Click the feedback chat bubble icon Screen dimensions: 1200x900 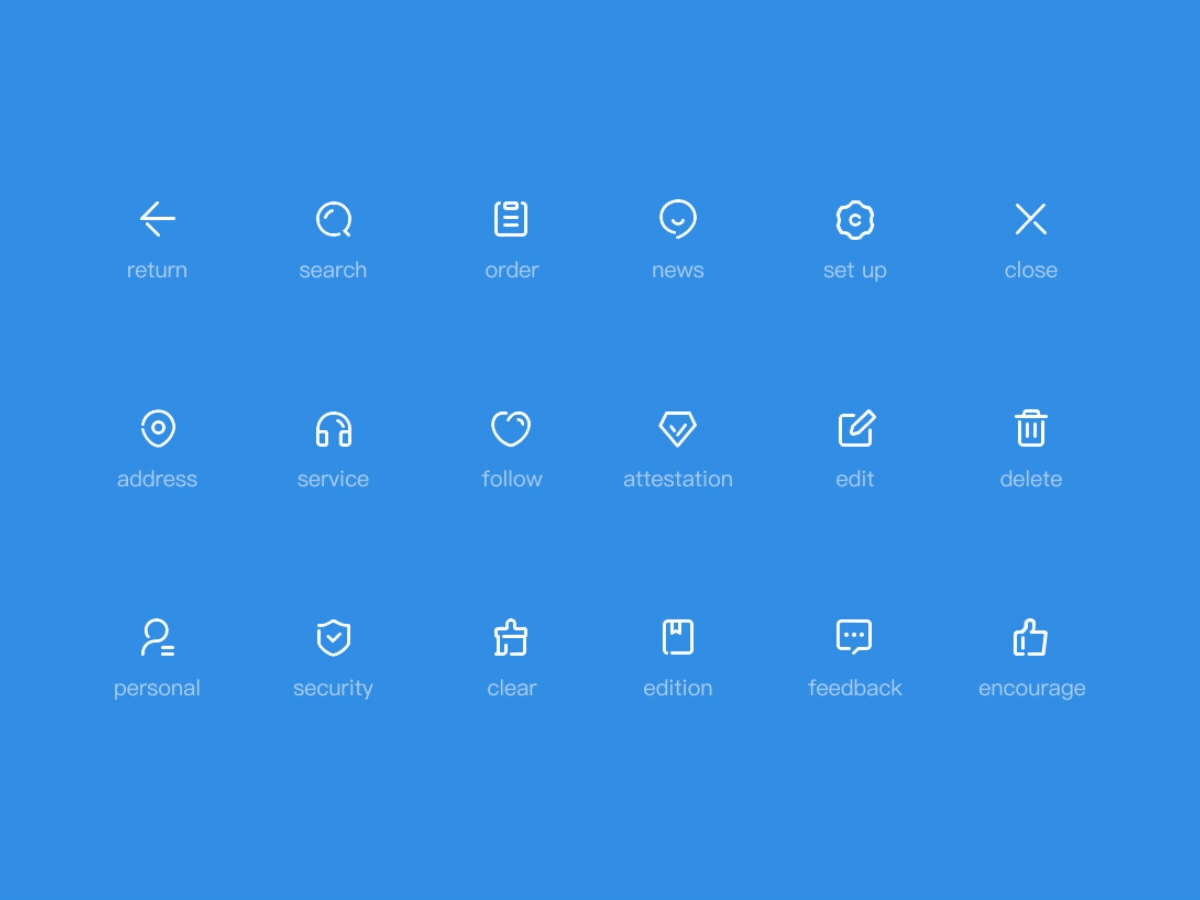(x=854, y=637)
